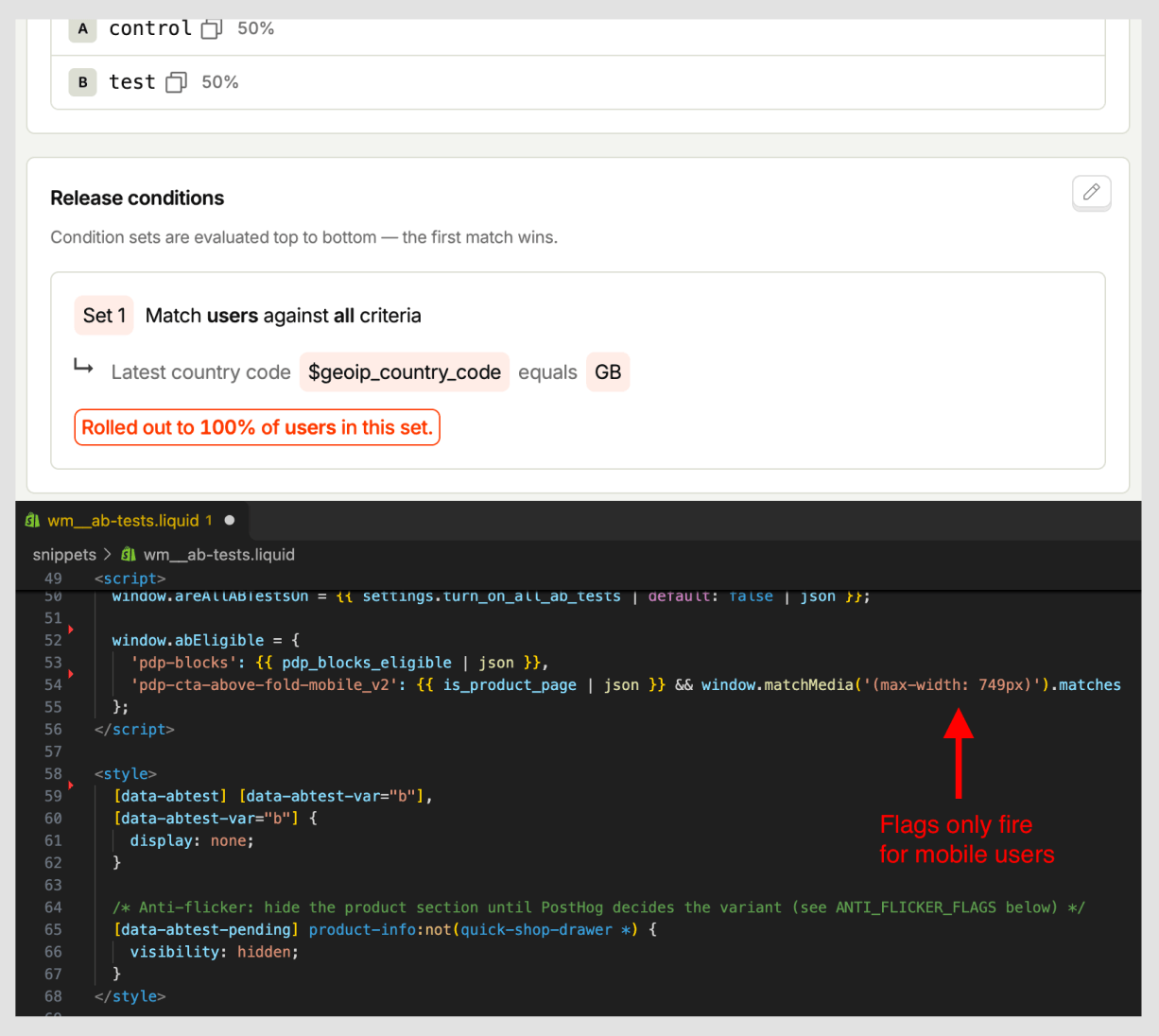Copy the test variant key
Screen dimensions: 1159x1036
[x=176, y=82]
